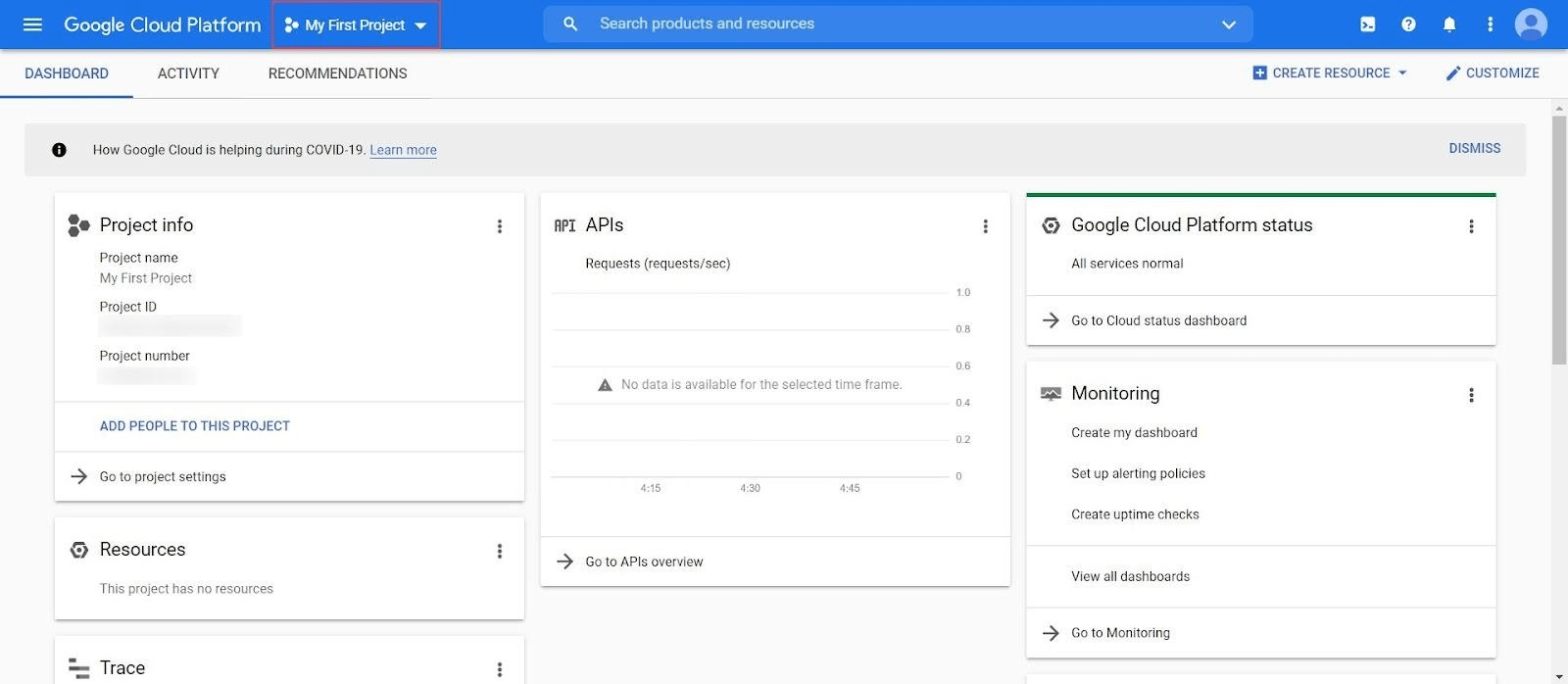
Task: Click arrow beside Go to APIs overview
Action: [x=564, y=562]
